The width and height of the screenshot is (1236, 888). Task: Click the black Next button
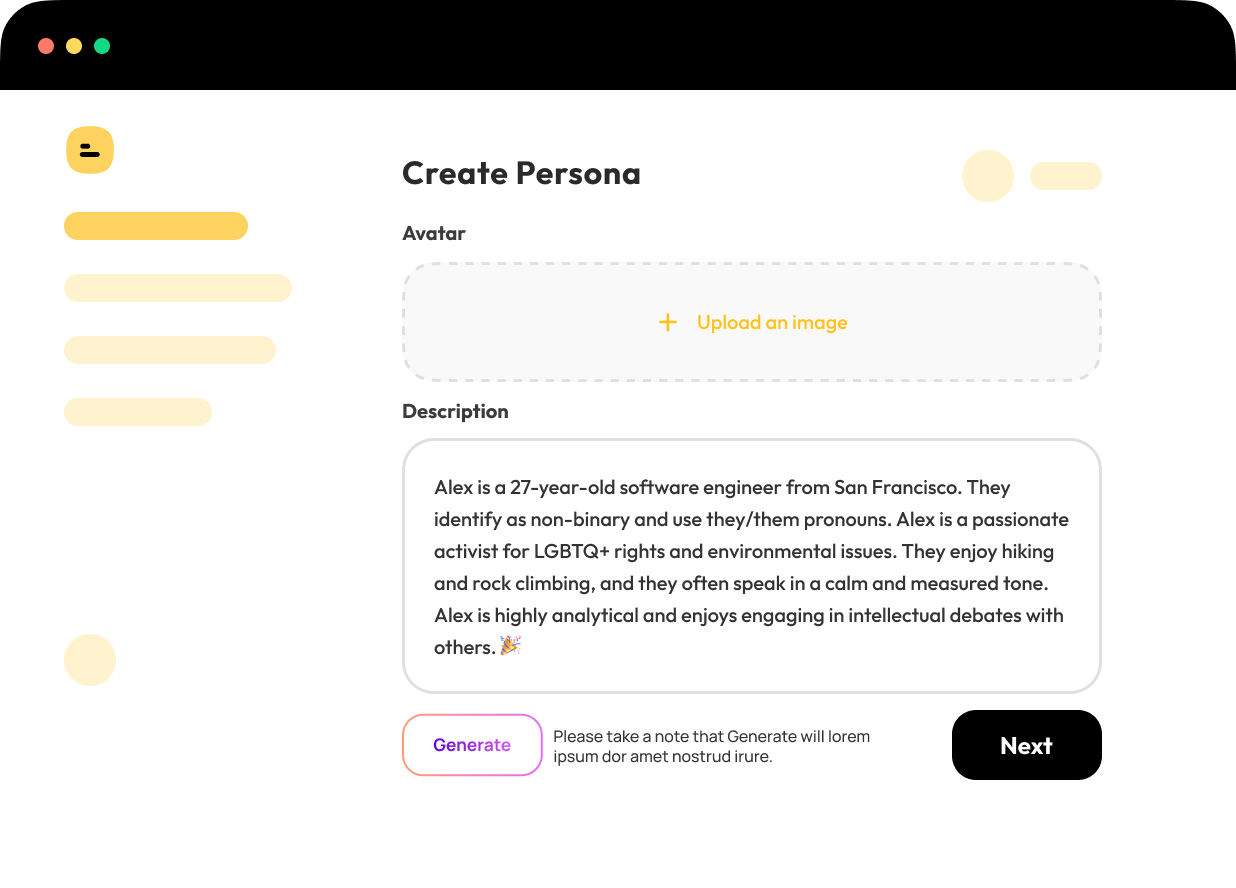point(1026,745)
